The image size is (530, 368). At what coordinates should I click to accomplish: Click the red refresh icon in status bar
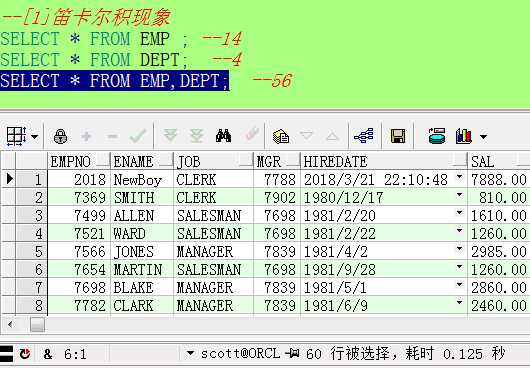25,354
